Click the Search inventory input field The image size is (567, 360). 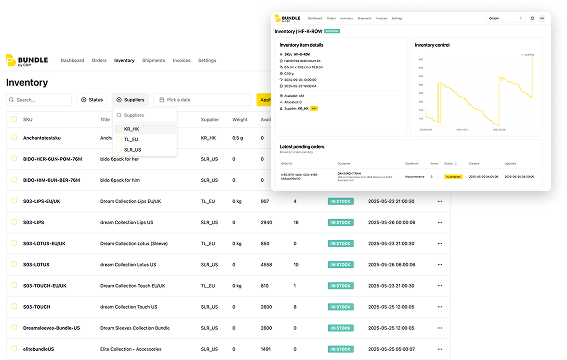(39, 100)
